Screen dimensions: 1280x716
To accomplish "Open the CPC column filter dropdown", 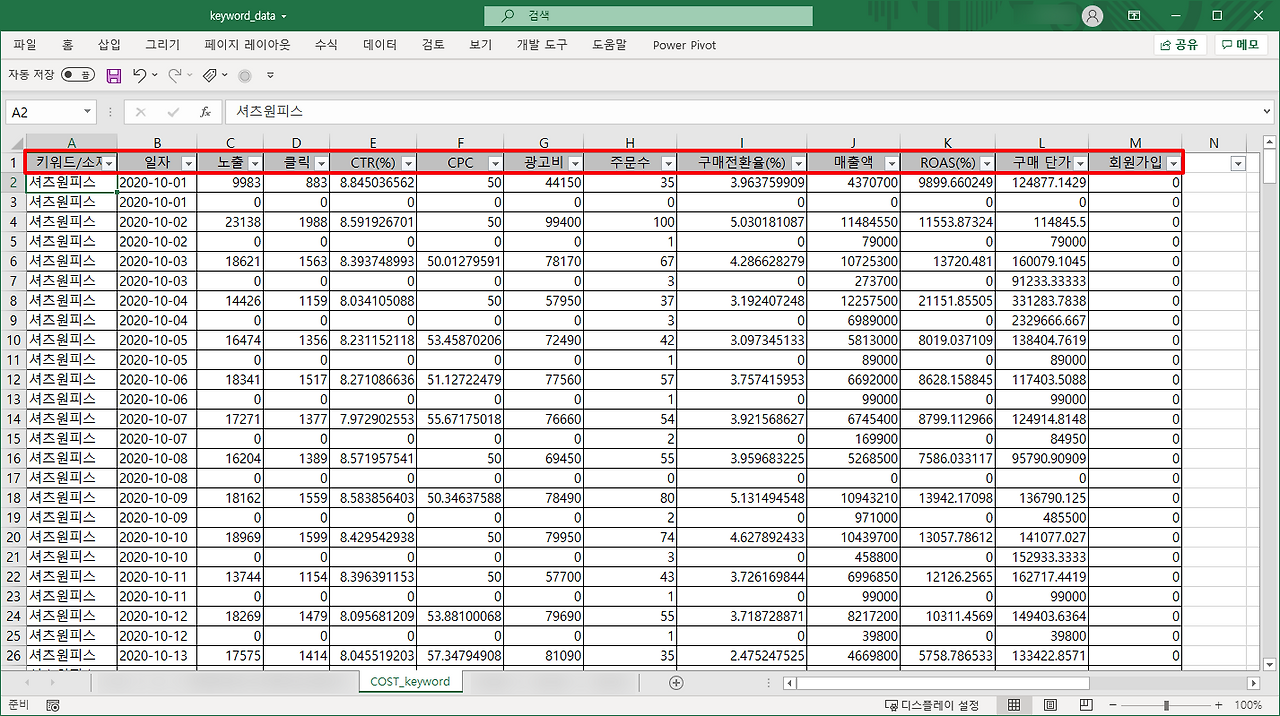I will pyautogui.click(x=495, y=163).
